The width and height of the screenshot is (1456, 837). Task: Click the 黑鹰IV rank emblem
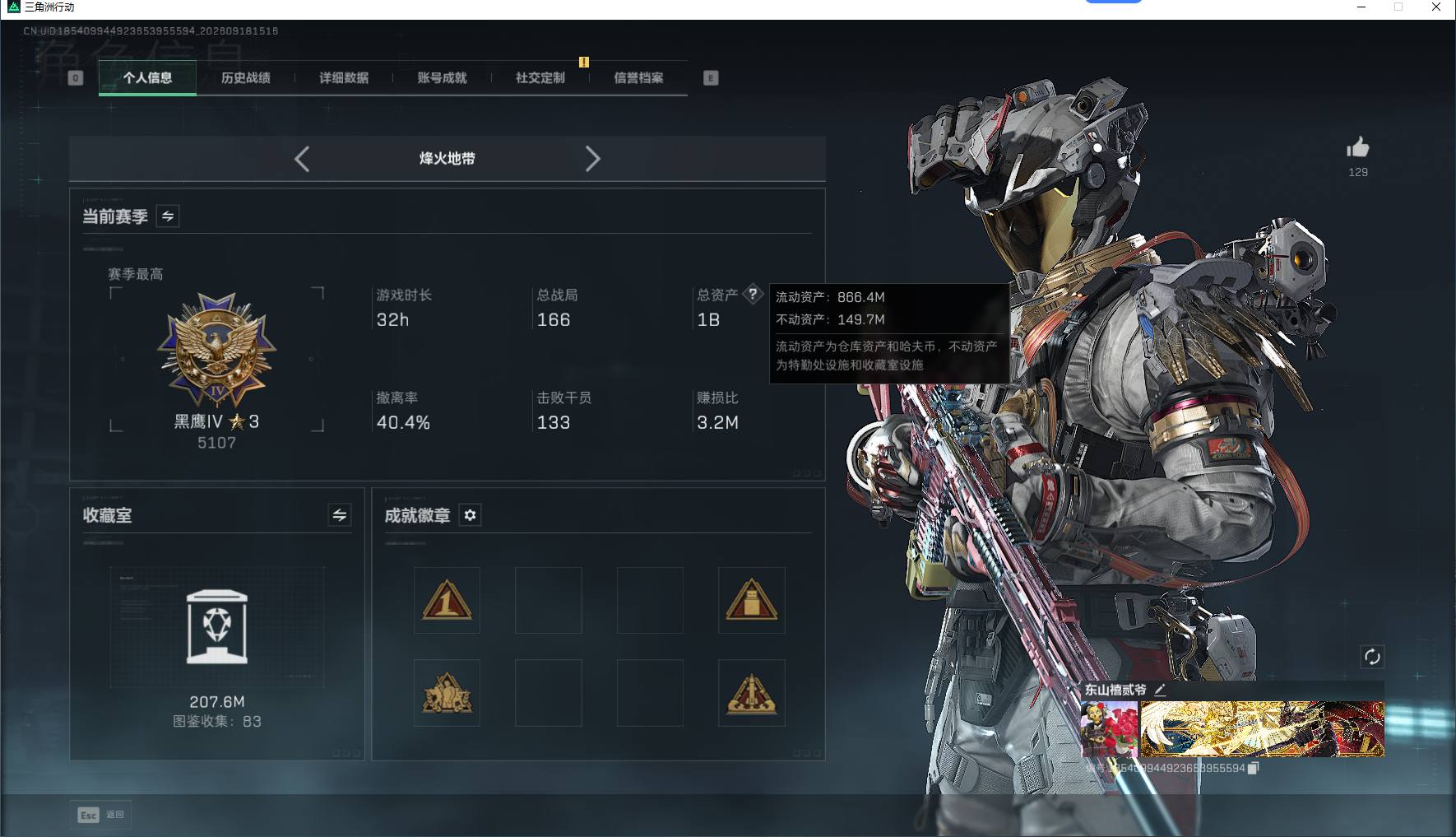[217, 350]
